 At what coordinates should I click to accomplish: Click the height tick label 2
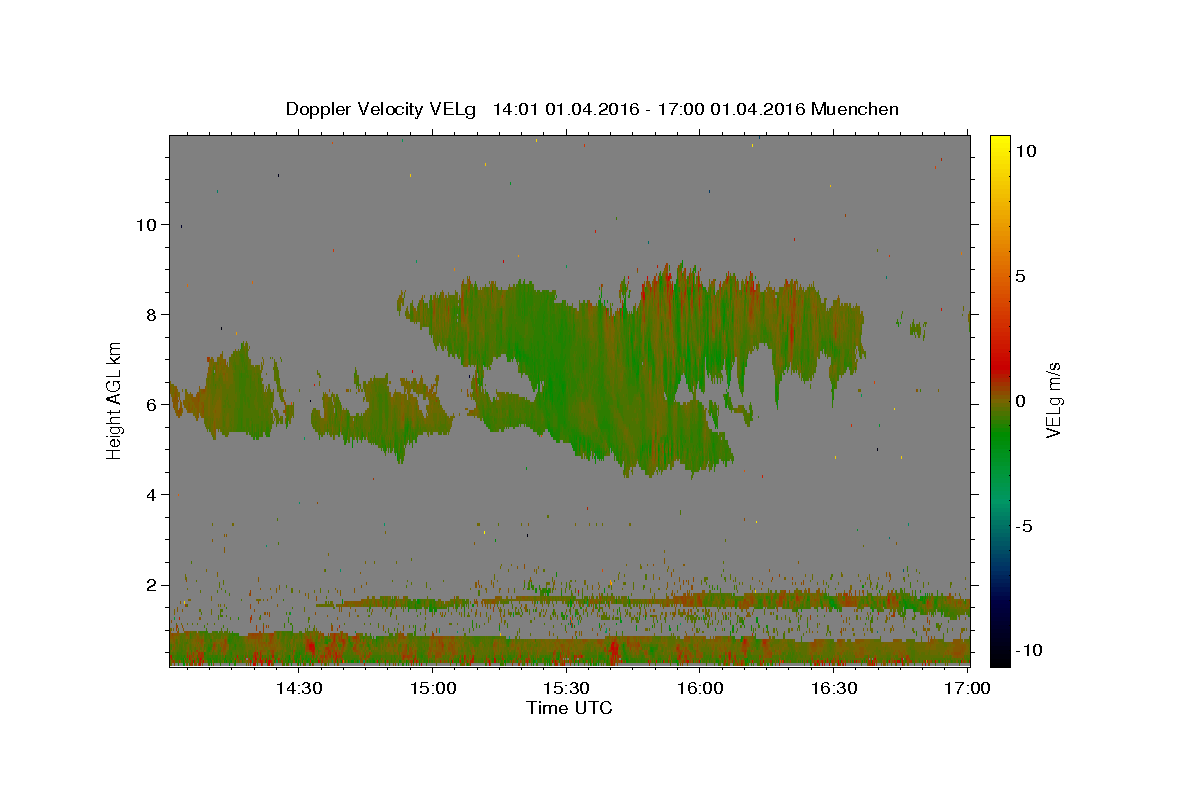[151, 585]
